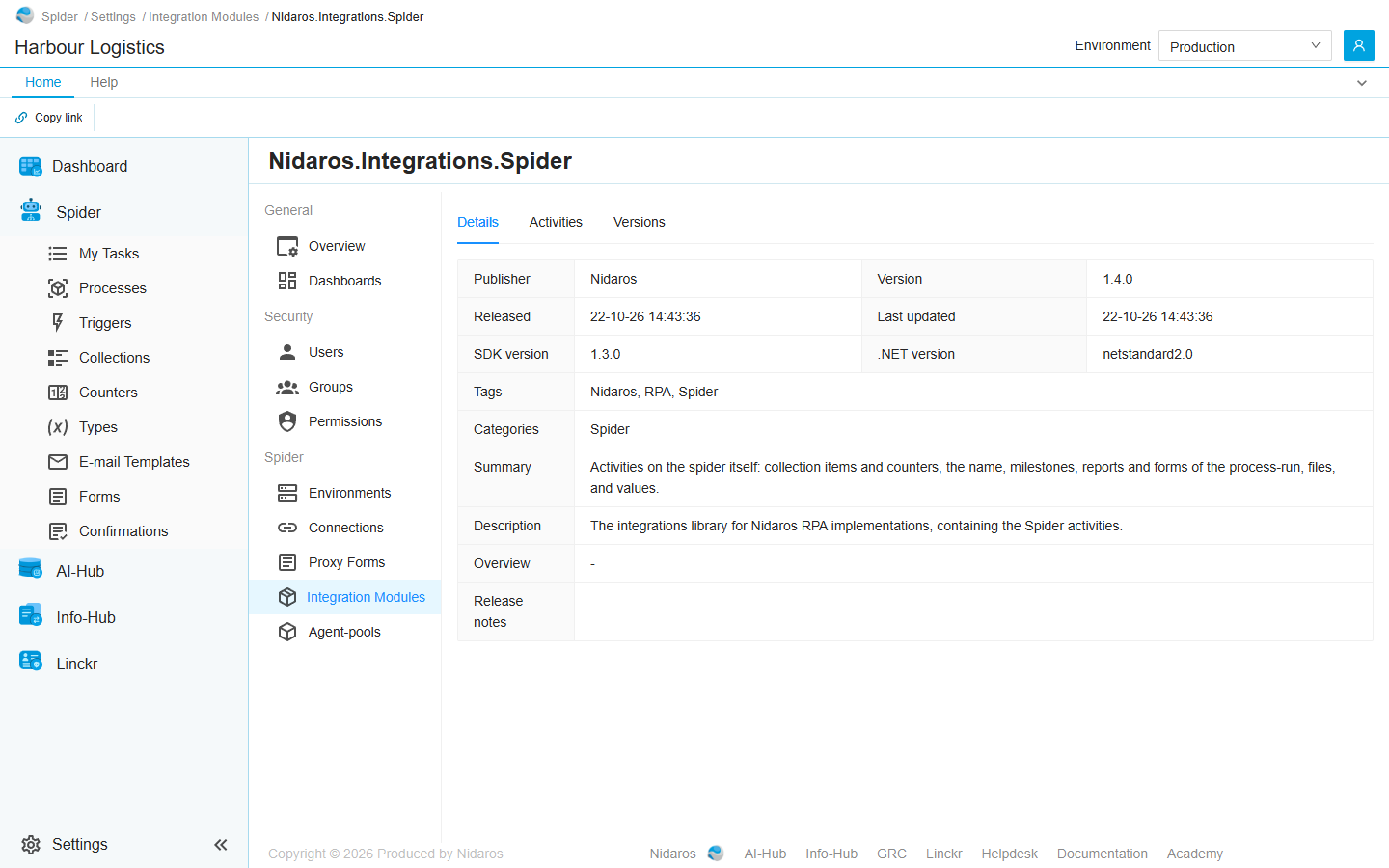Screen dimensions: 1389x868
Task: Click the Users person icon
Action: 287,352
